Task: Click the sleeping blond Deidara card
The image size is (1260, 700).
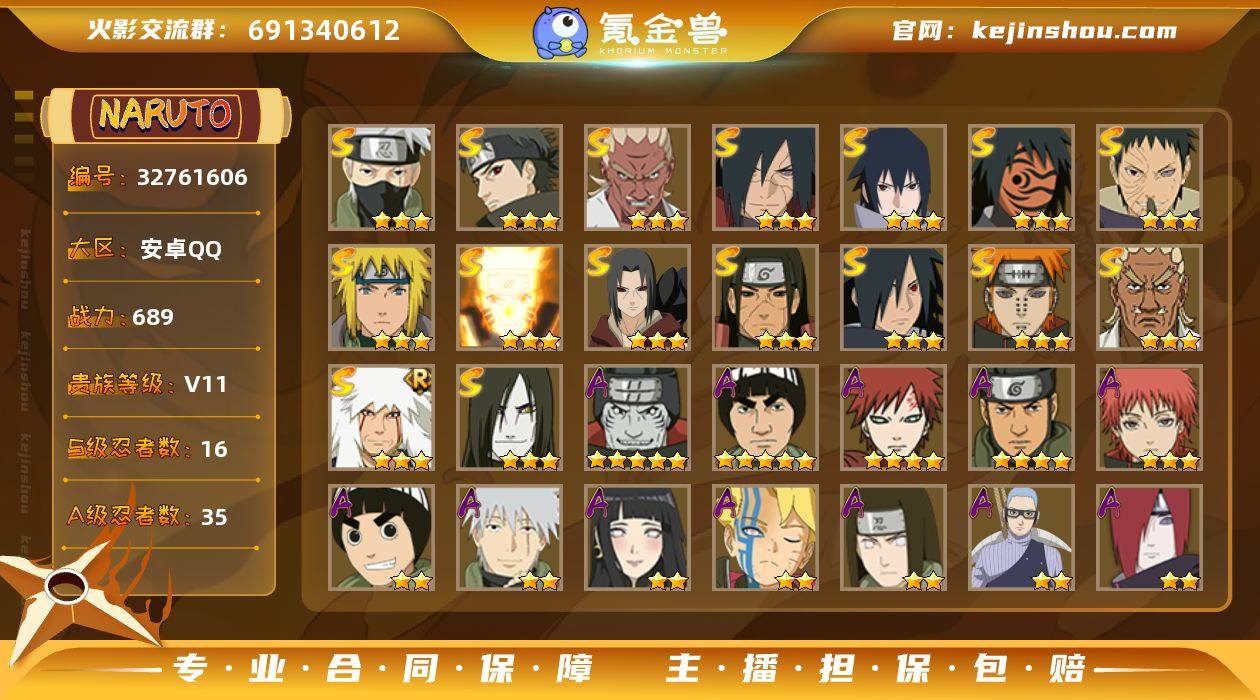Action: pos(765,538)
